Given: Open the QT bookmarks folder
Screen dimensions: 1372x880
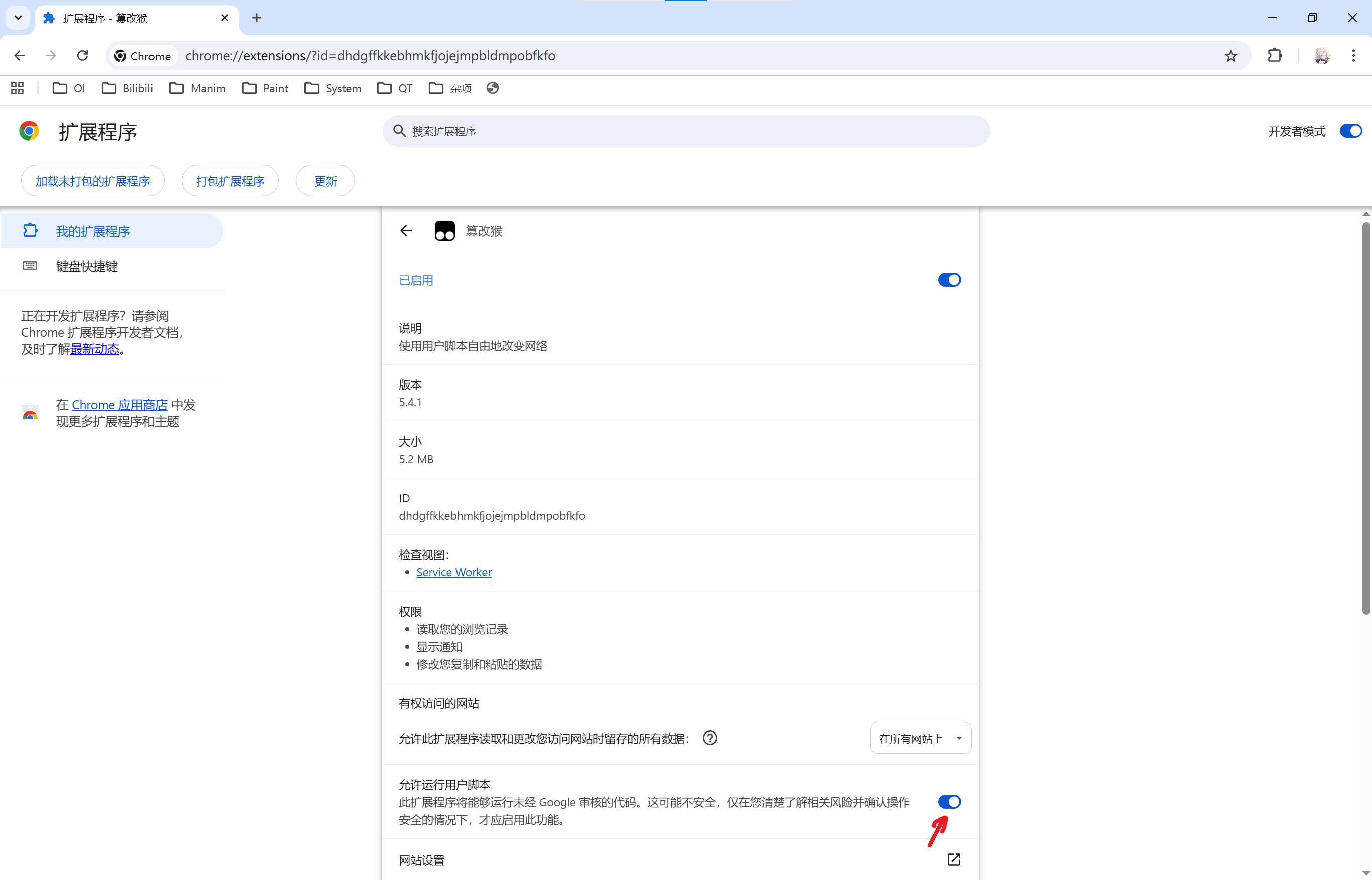Looking at the screenshot, I should (x=395, y=88).
